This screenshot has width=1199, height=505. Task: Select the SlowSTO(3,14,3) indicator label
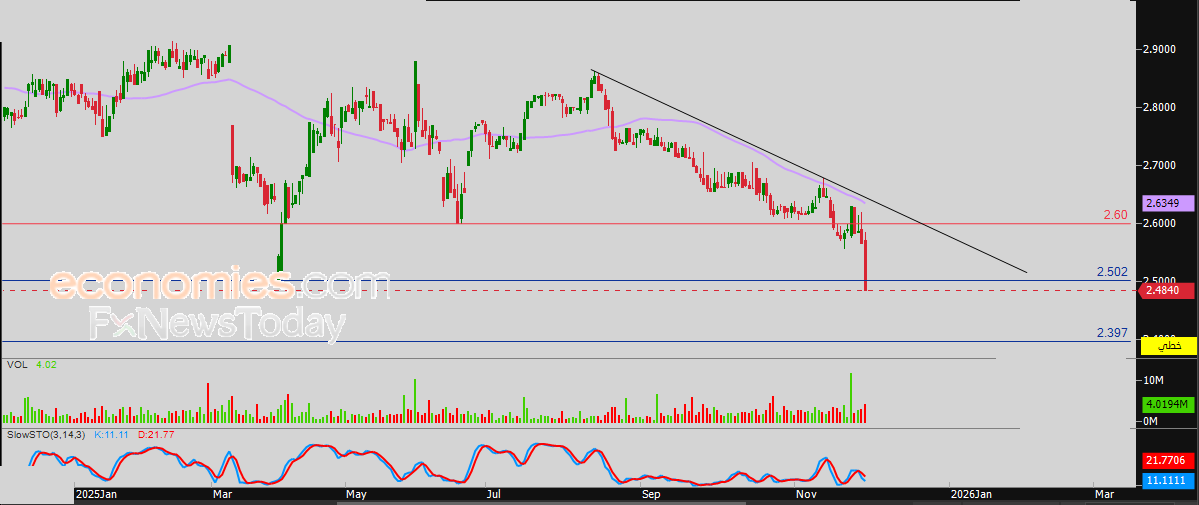(44, 435)
